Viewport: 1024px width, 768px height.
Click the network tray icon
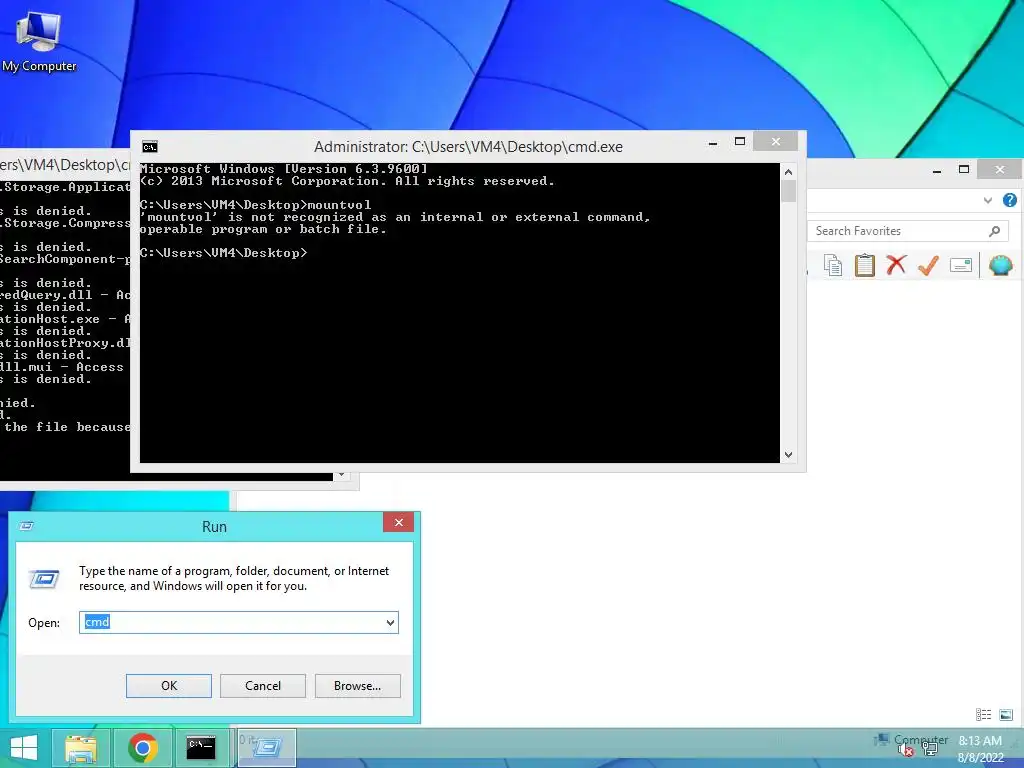[x=930, y=750]
